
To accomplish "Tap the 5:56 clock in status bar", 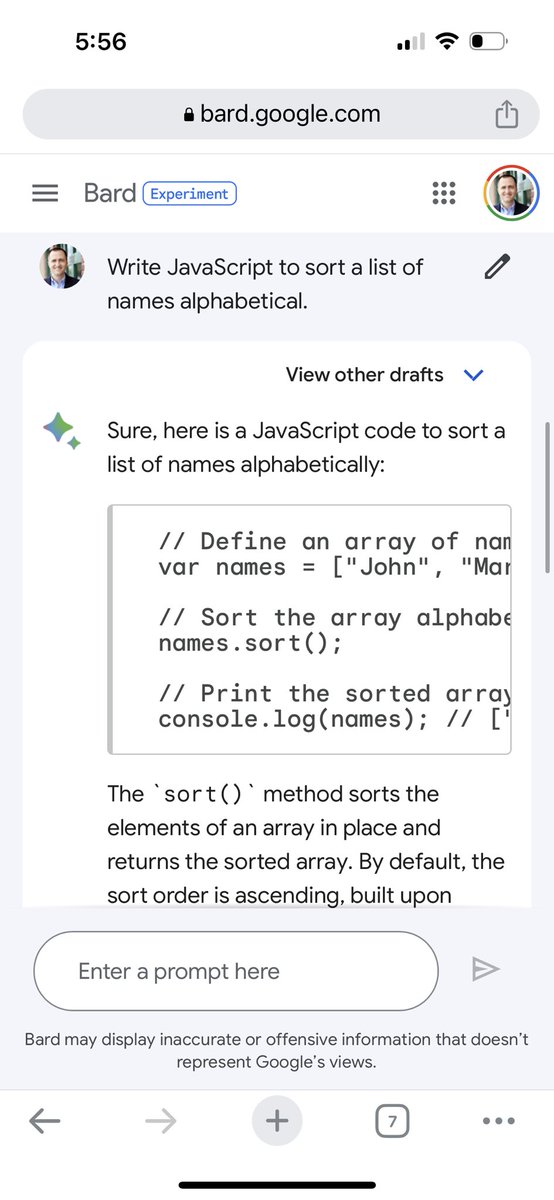I will coord(101,42).
